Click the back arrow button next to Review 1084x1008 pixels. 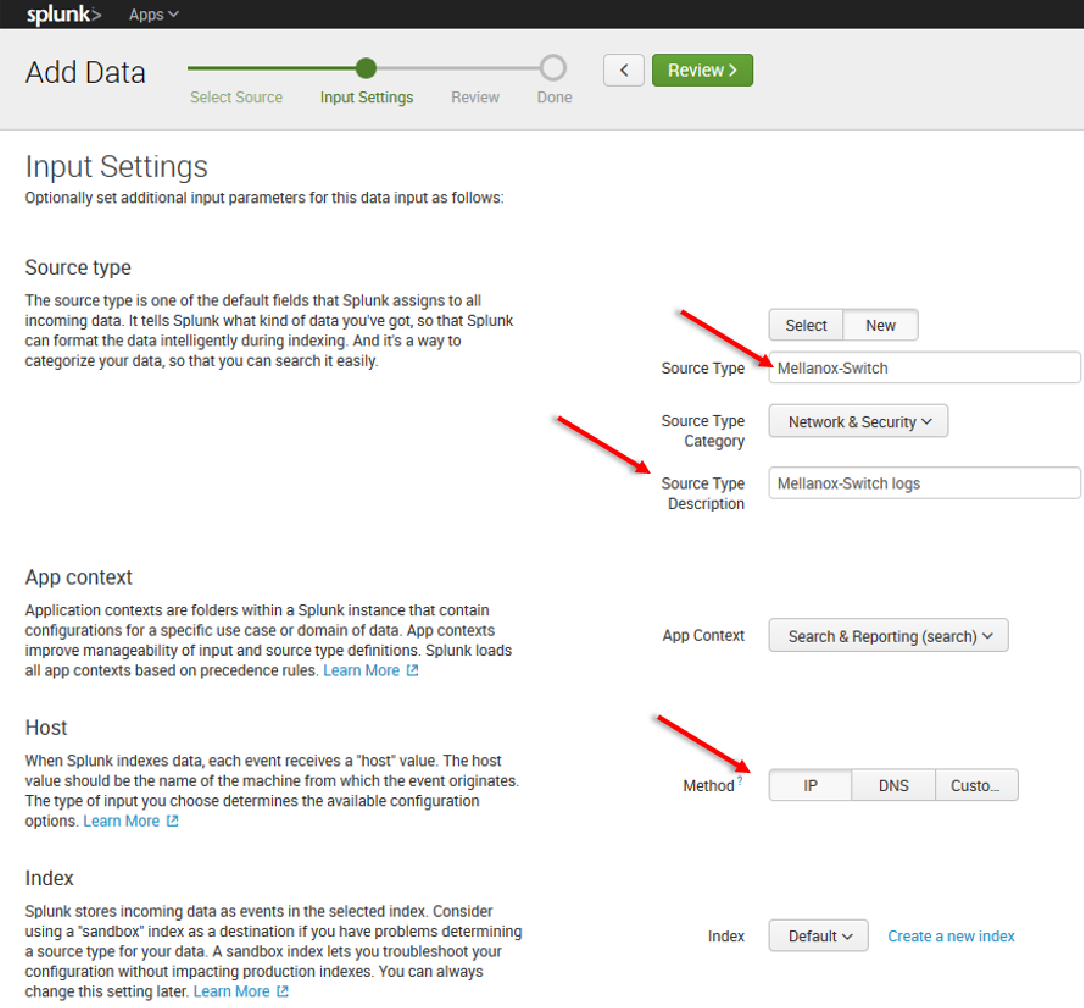pyautogui.click(x=623, y=70)
